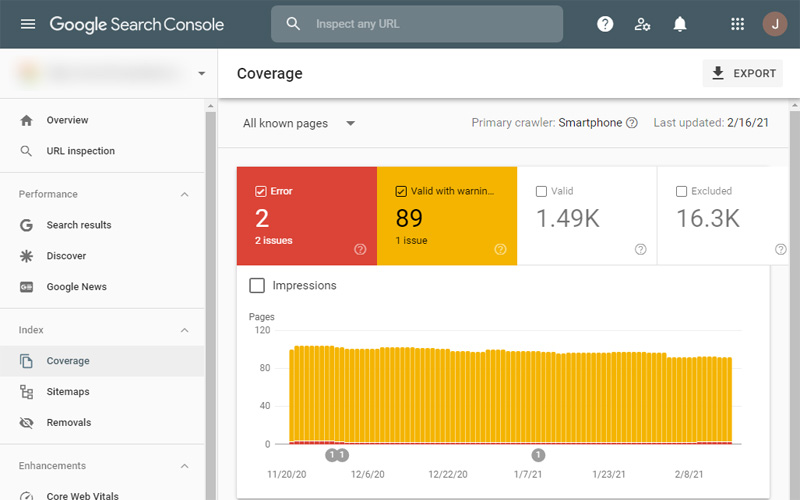Click the 2 issues text
The width and height of the screenshot is (800, 500).
point(273,240)
